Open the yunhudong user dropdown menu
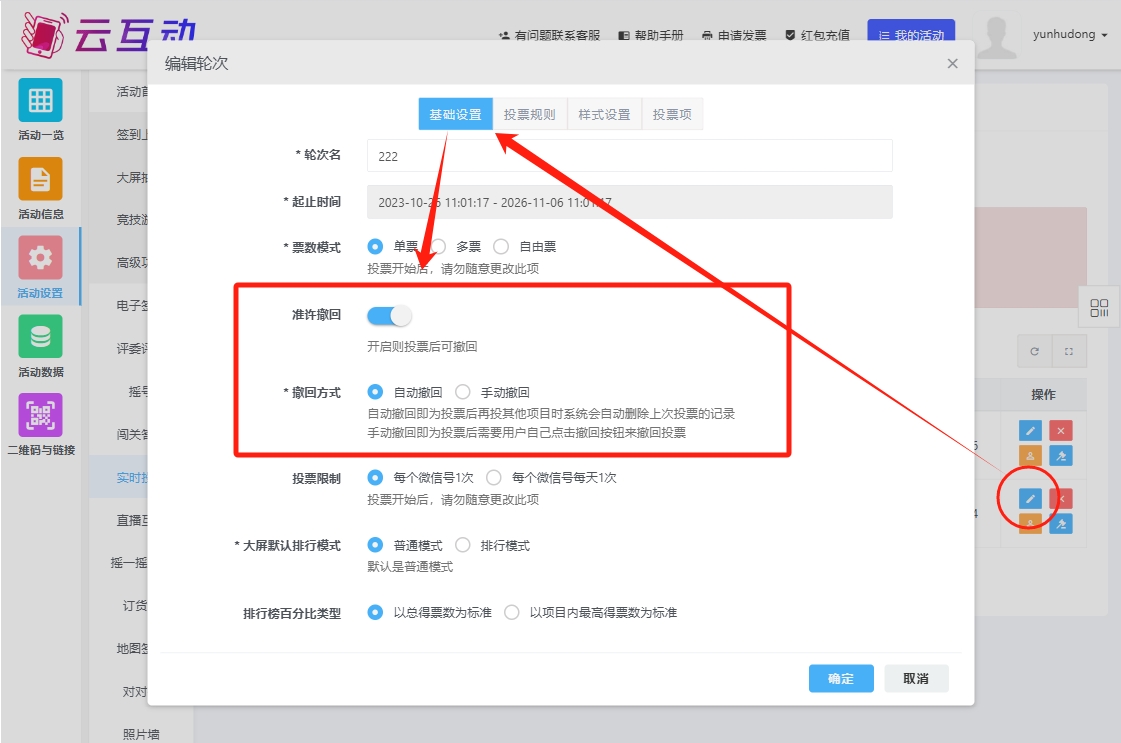The width and height of the screenshot is (1121, 743). click(1069, 35)
